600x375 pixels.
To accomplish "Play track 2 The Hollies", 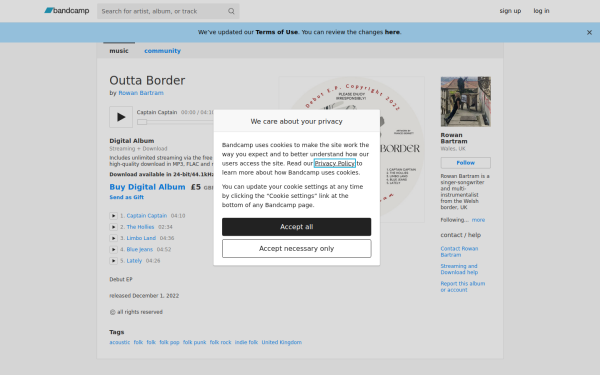I will pos(113,227).
